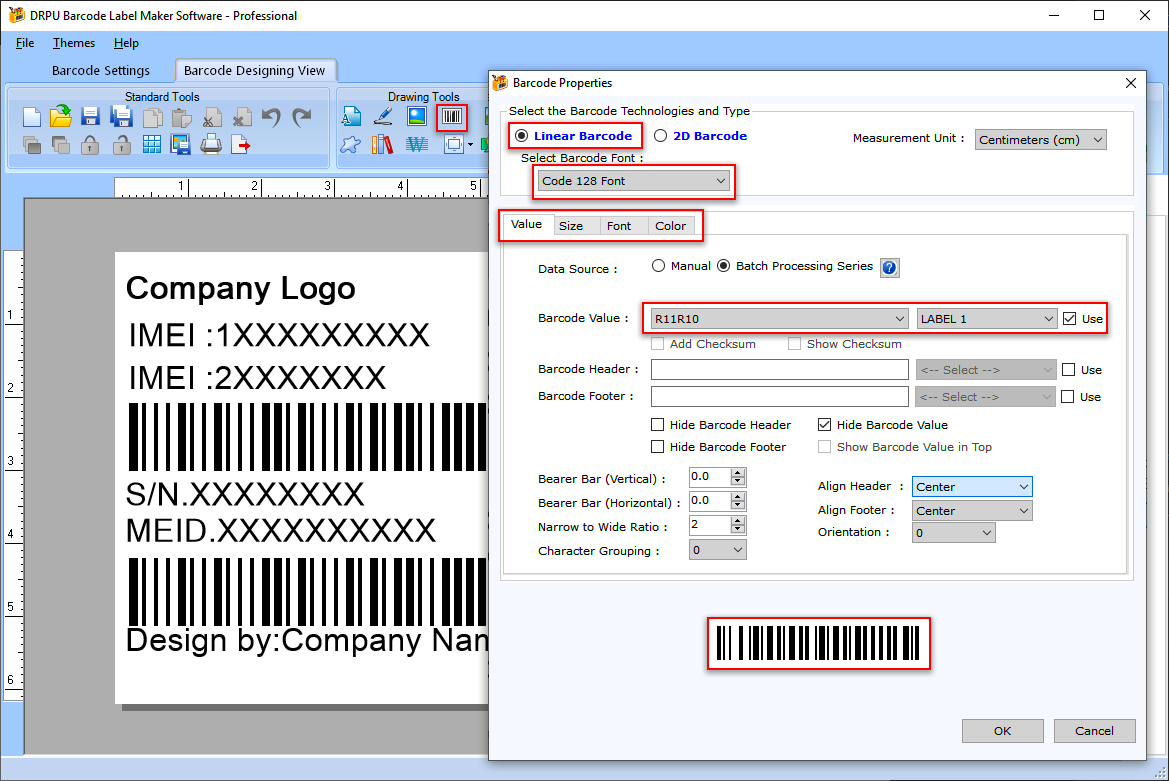Click the Send to Back icon
1169x781 pixels.
click(61, 145)
